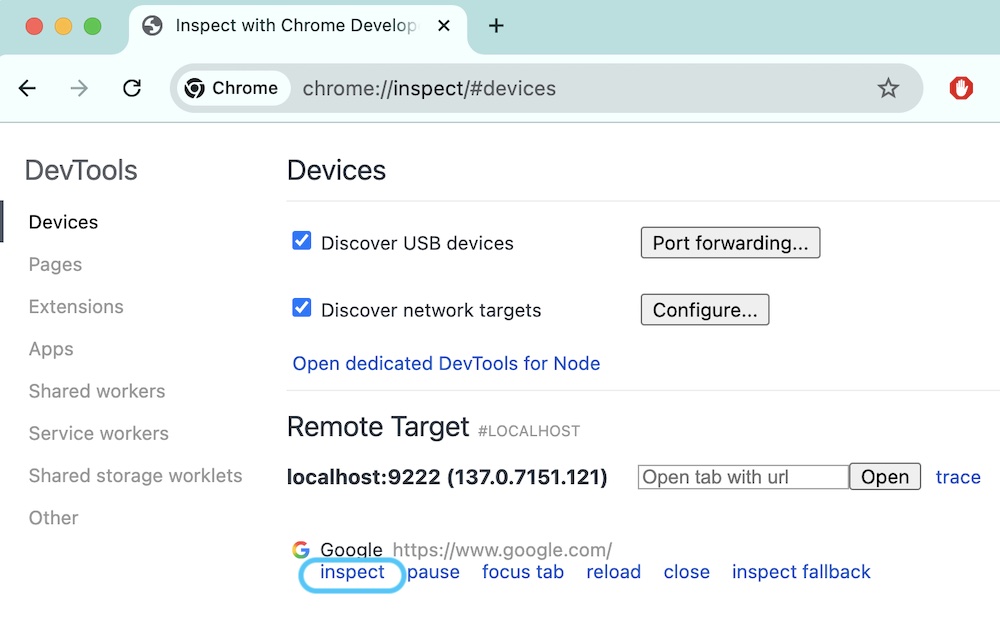
Task: Click the yellow minimize window button
Action: (x=63, y=26)
